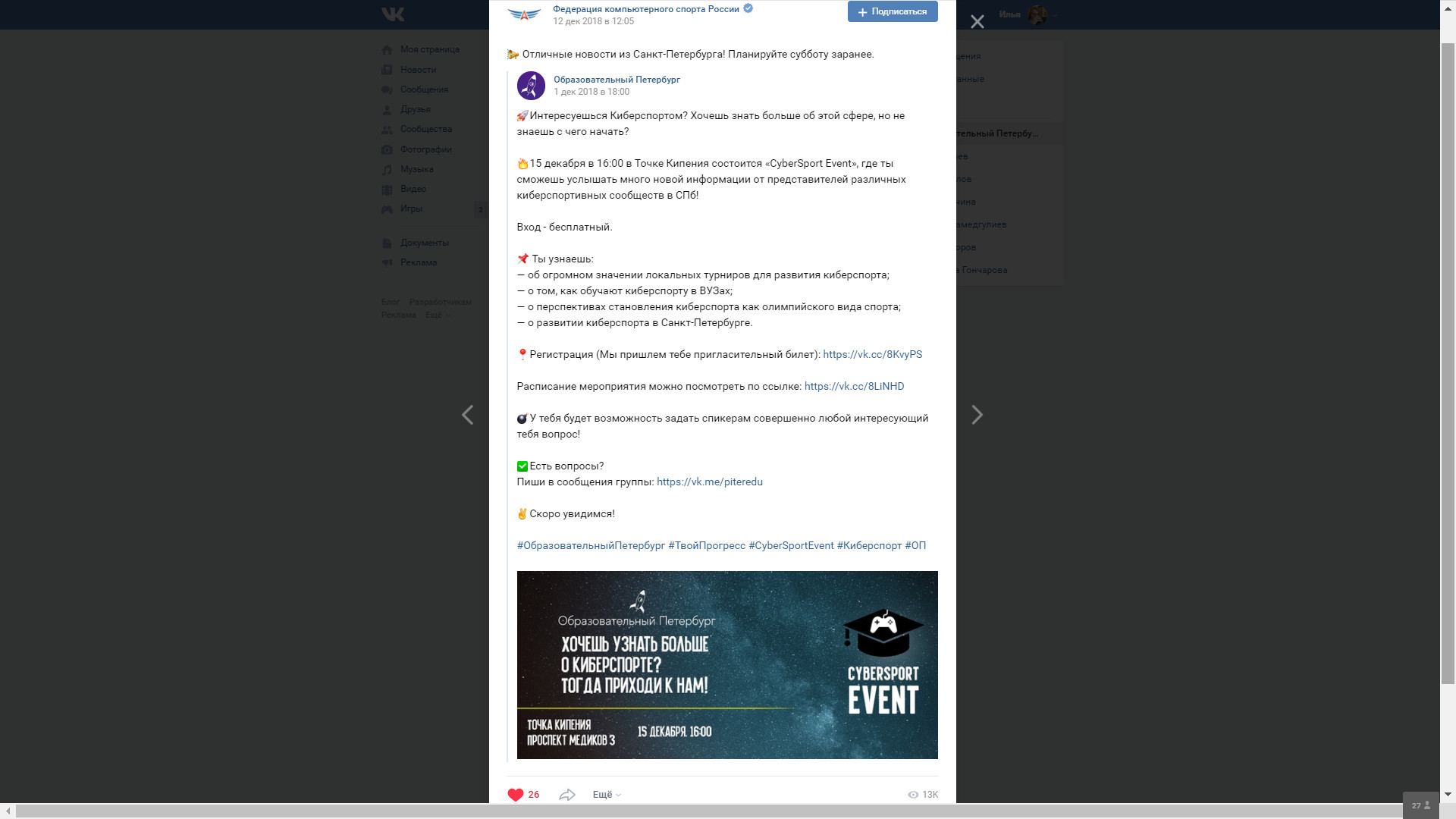The width and height of the screenshot is (1456, 819).
Task: Go to the next post with the right arrow
Action: pos(977,415)
